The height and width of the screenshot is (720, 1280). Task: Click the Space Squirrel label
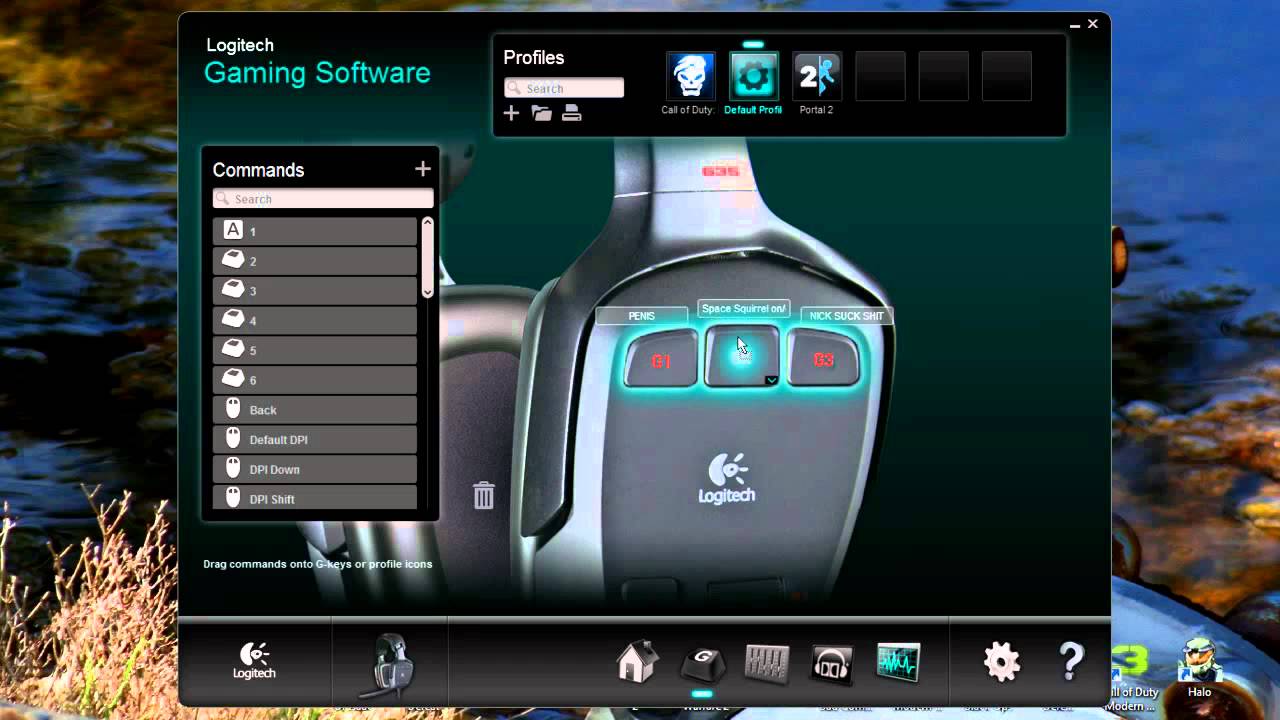743,309
